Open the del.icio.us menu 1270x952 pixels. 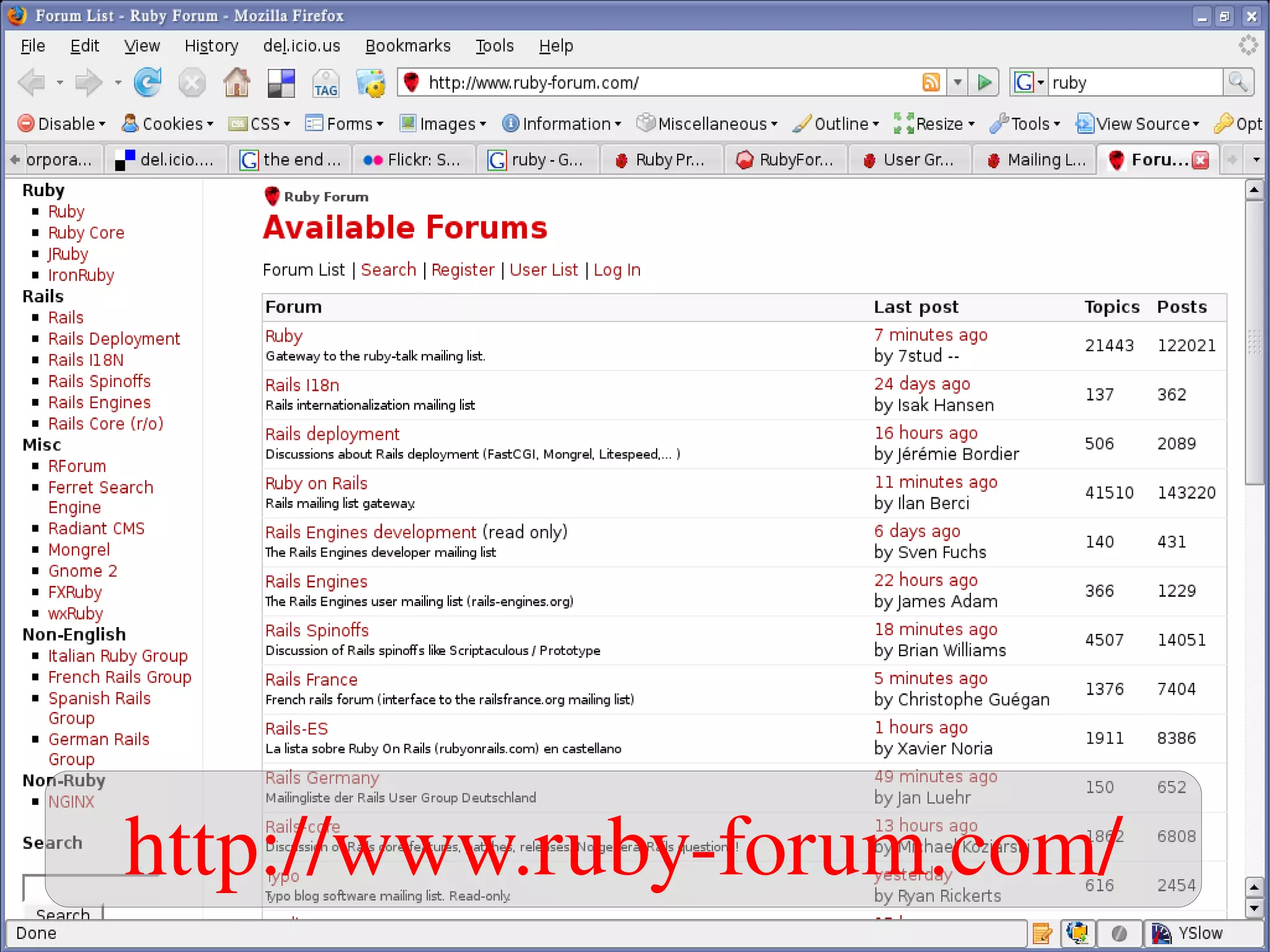click(301, 46)
